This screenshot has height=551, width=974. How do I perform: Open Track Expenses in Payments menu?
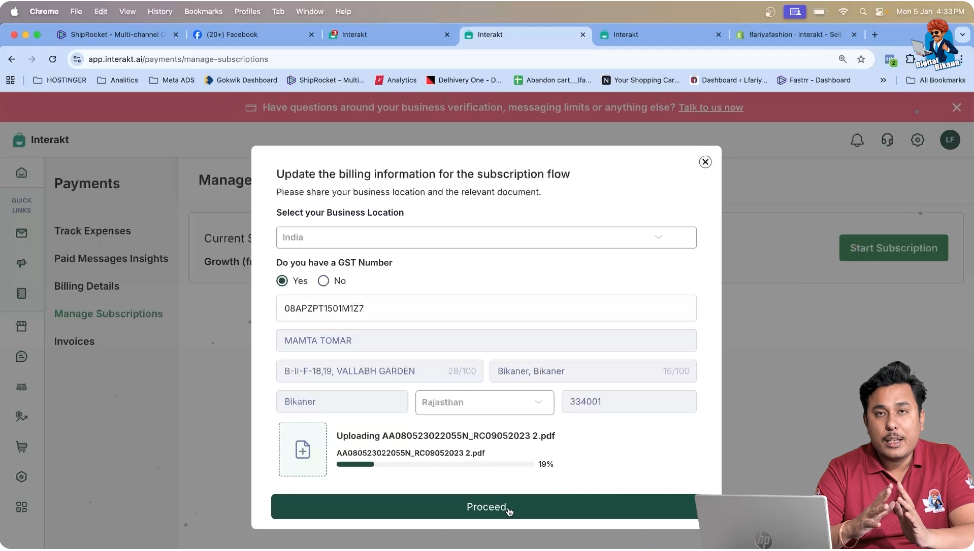click(x=93, y=231)
